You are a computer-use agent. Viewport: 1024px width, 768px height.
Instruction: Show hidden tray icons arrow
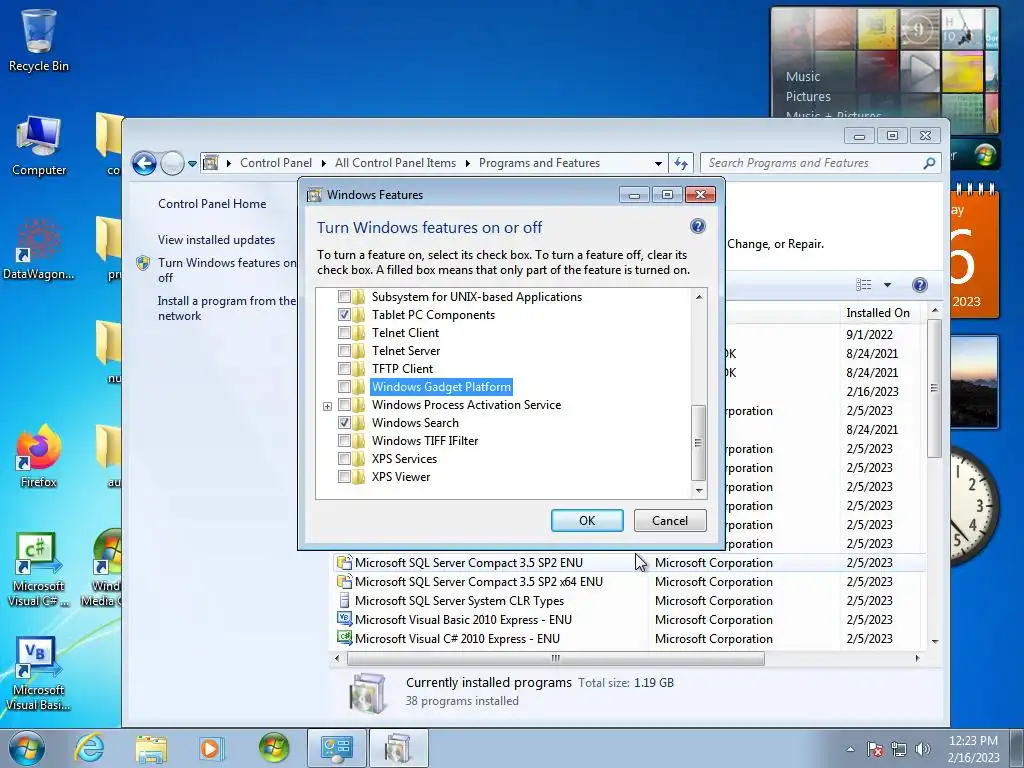tap(850, 749)
